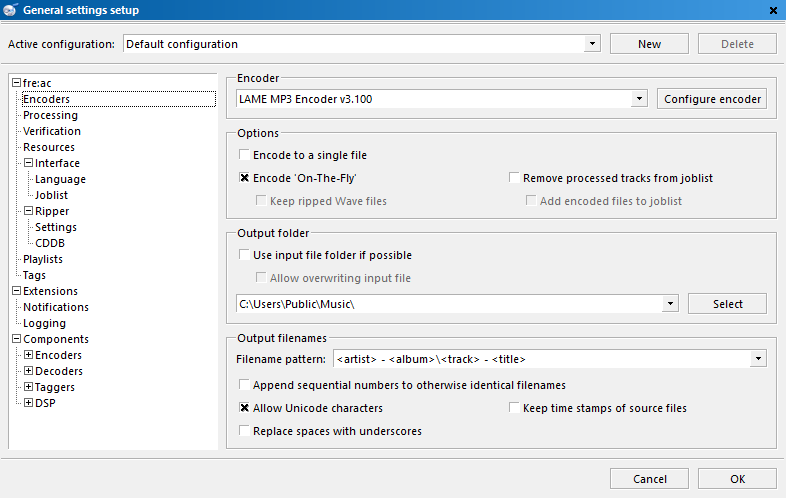Image resolution: width=786 pixels, height=498 pixels.
Task: Open the Filename pattern dropdown
Action: tap(758, 359)
